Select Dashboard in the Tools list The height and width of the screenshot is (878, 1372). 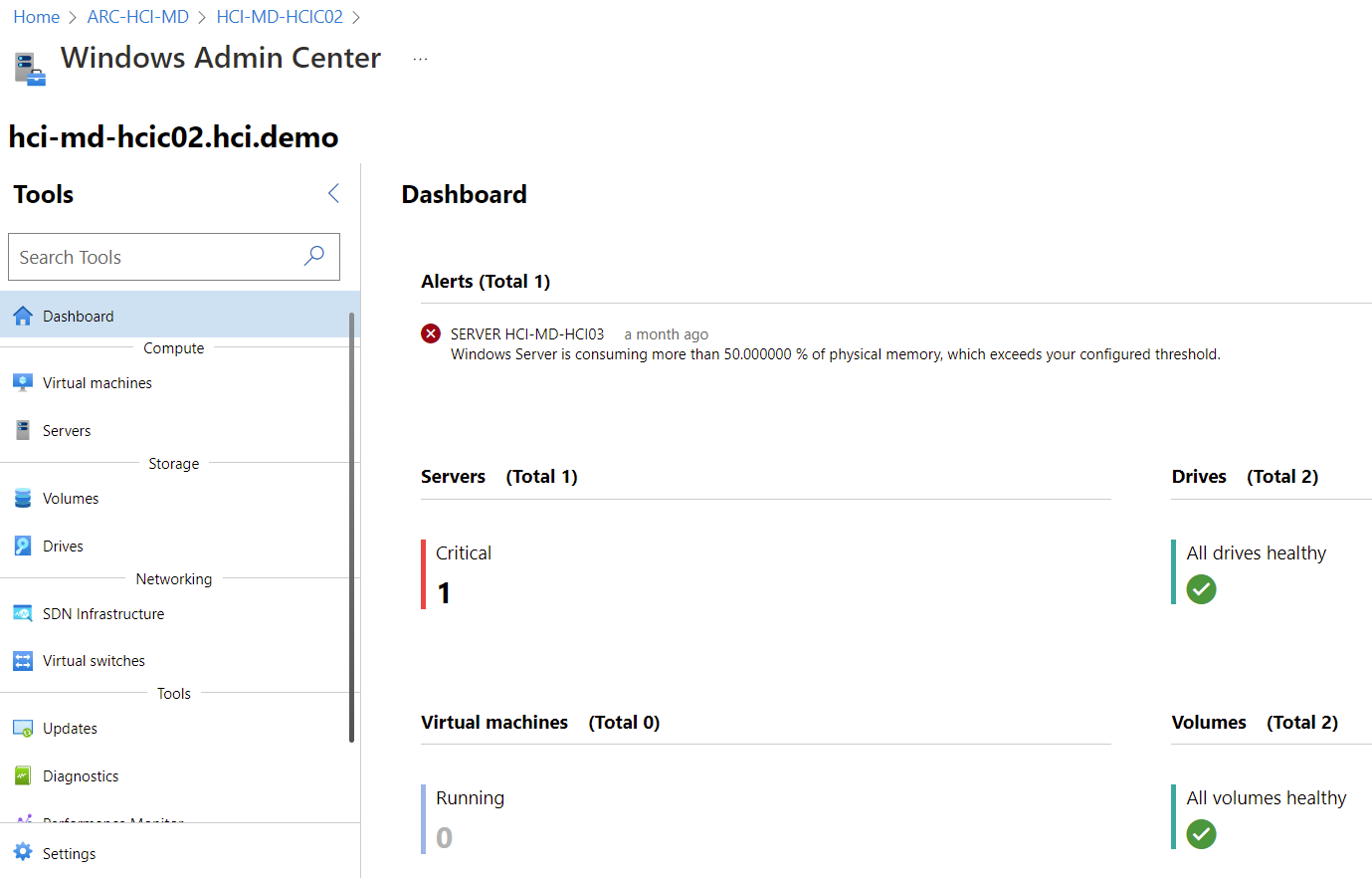[180, 316]
